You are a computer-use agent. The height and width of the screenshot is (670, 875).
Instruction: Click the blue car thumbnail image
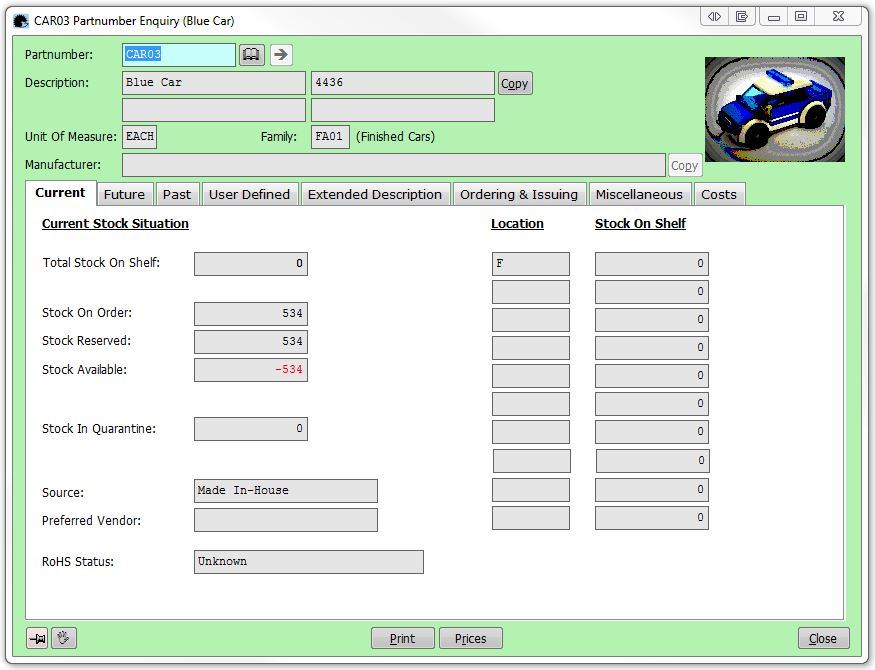click(x=775, y=109)
